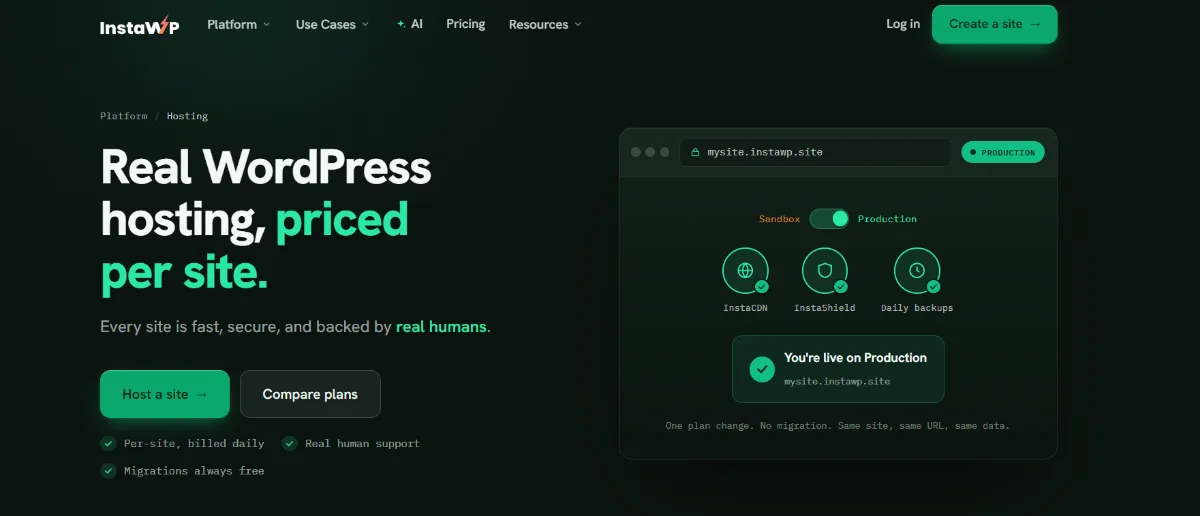Click the You're live on Production card
This screenshot has width=1200, height=516.
coord(838,369)
